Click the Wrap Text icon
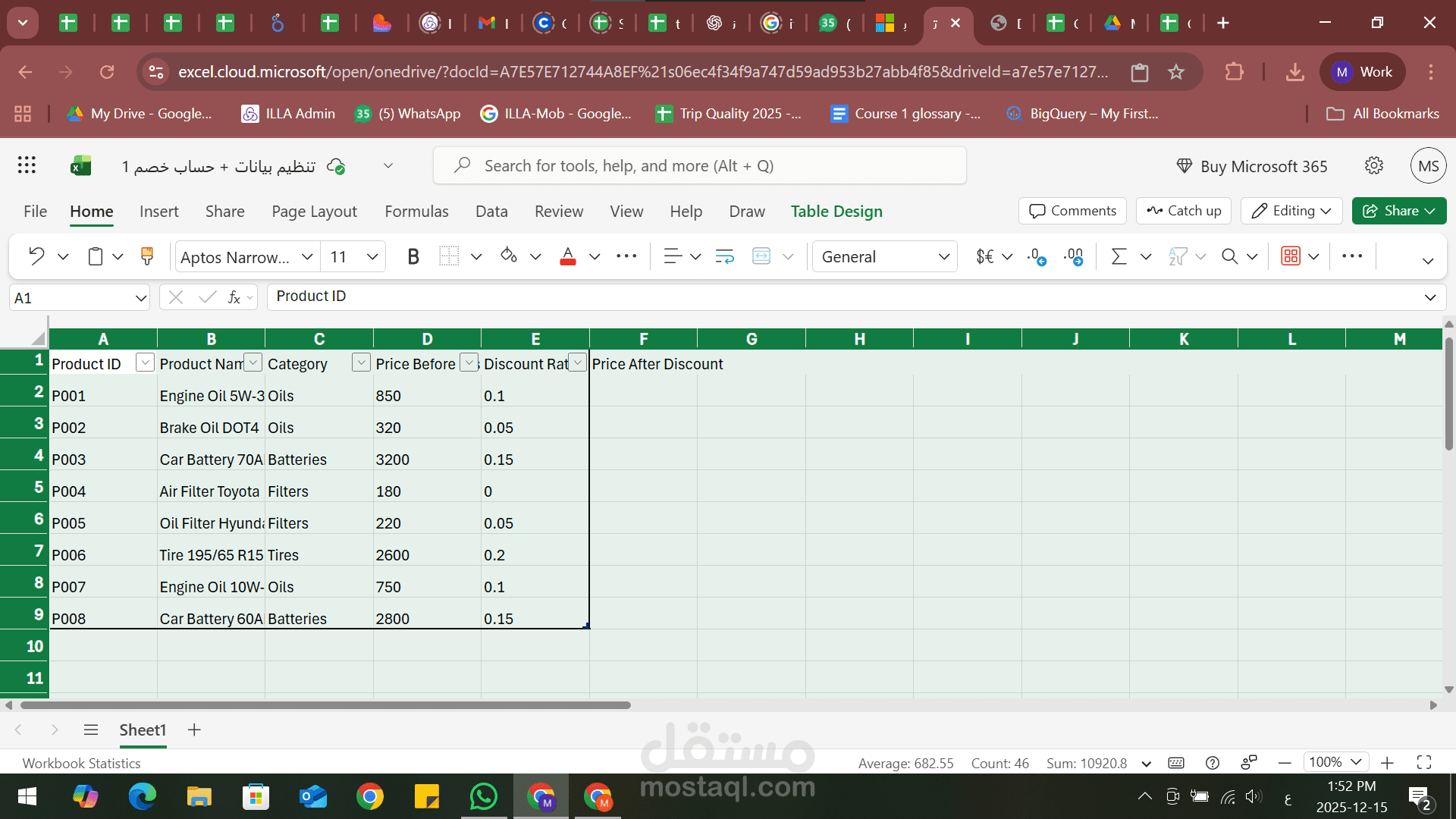The height and width of the screenshot is (819, 1456). click(725, 256)
